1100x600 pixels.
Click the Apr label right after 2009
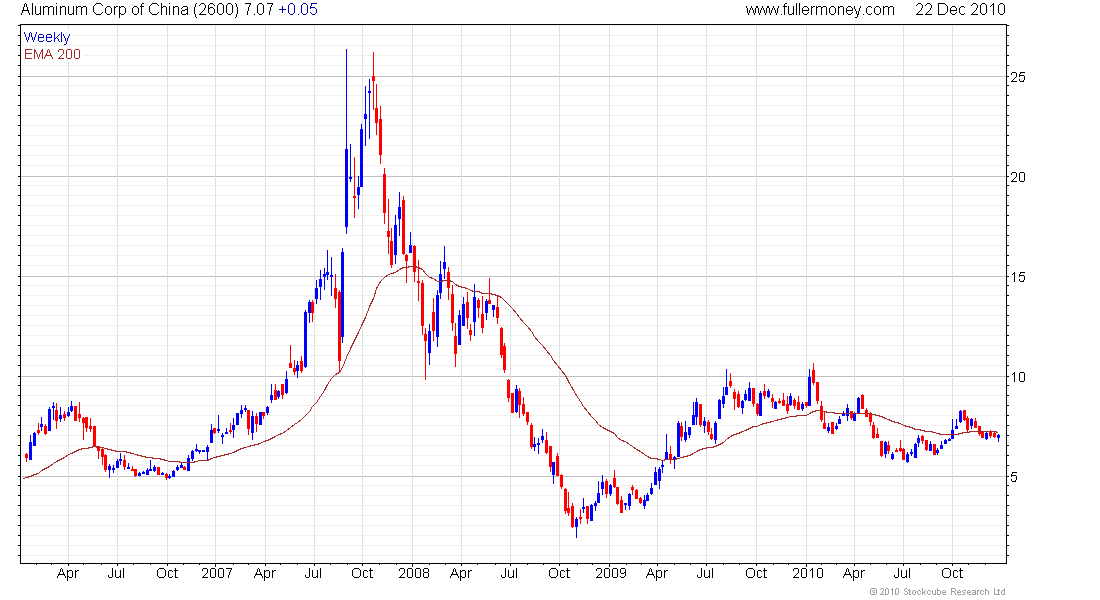657,573
